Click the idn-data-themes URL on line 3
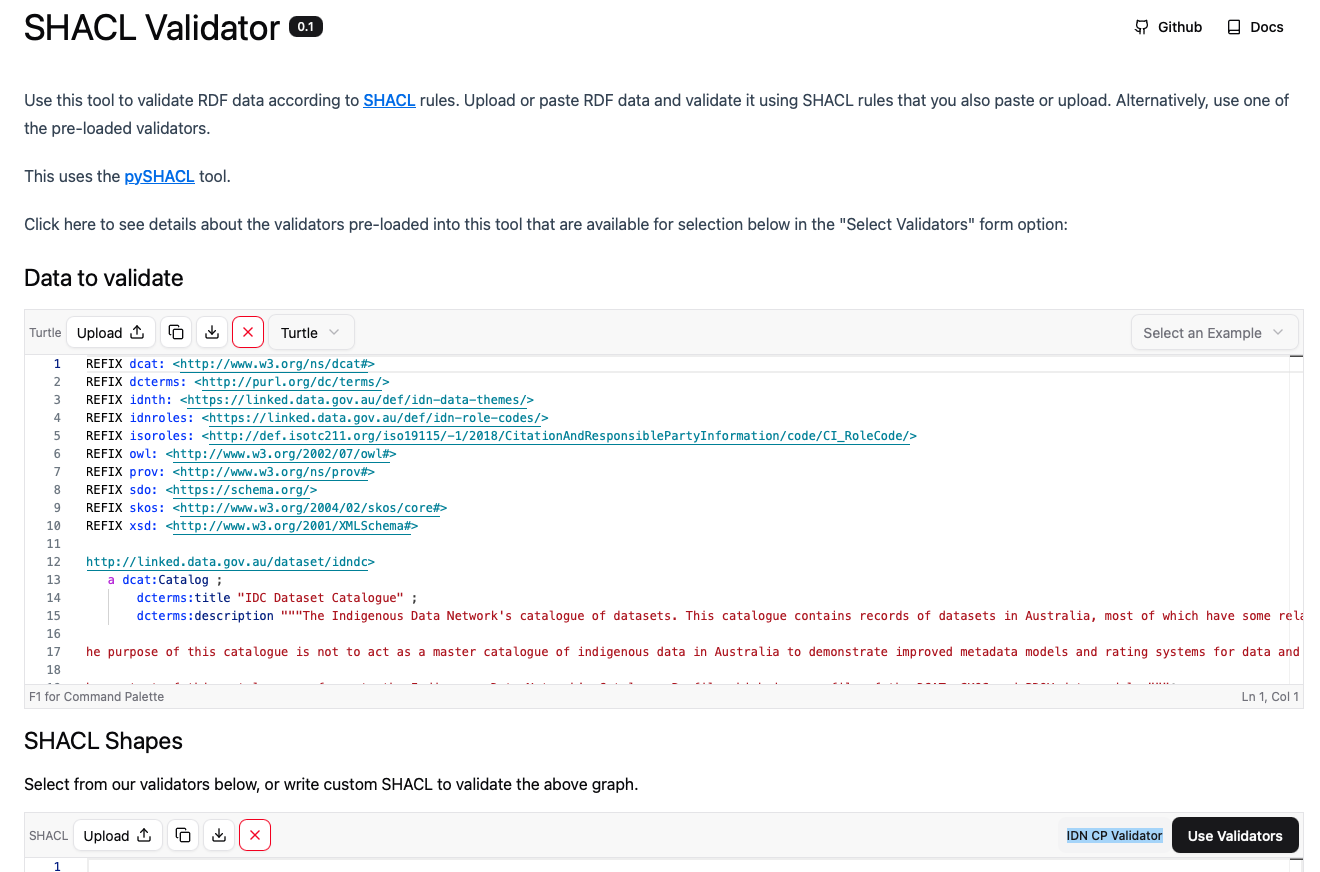 pyautogui.click(x=356, y=400)
